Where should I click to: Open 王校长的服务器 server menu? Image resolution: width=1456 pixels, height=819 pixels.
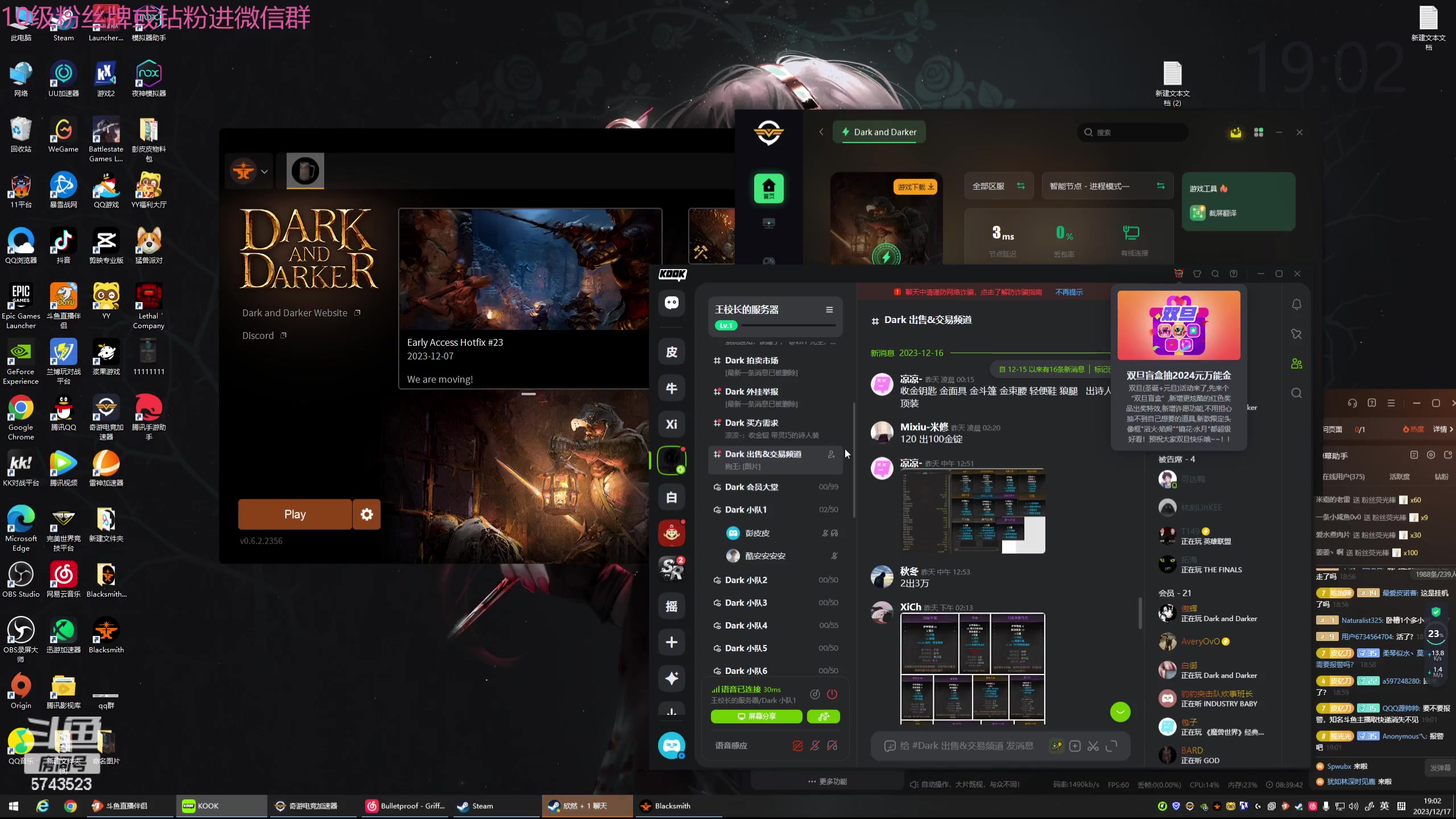pos(829,310)
